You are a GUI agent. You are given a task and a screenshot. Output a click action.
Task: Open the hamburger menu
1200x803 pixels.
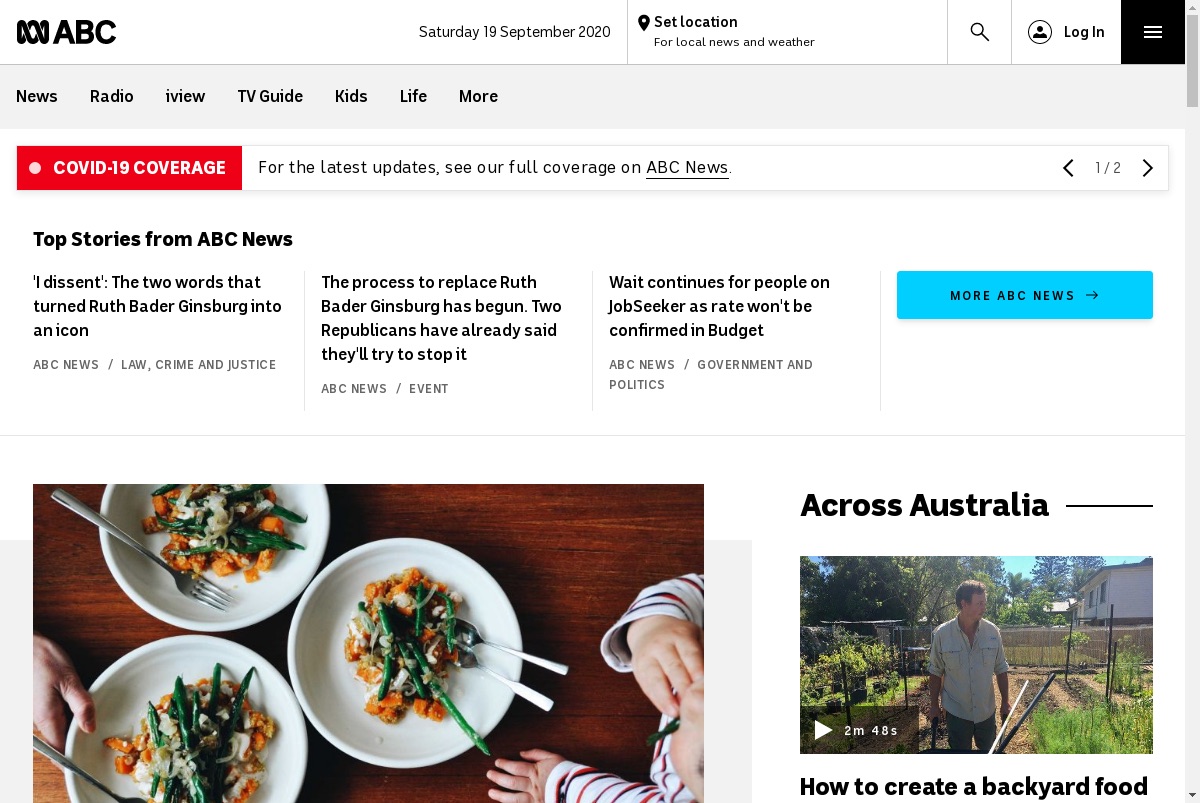[1153, 32]
